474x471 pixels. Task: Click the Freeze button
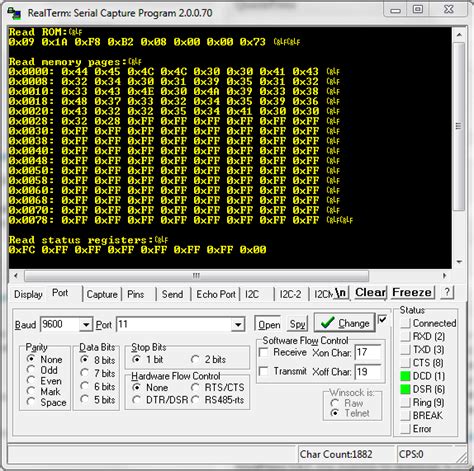412,293
